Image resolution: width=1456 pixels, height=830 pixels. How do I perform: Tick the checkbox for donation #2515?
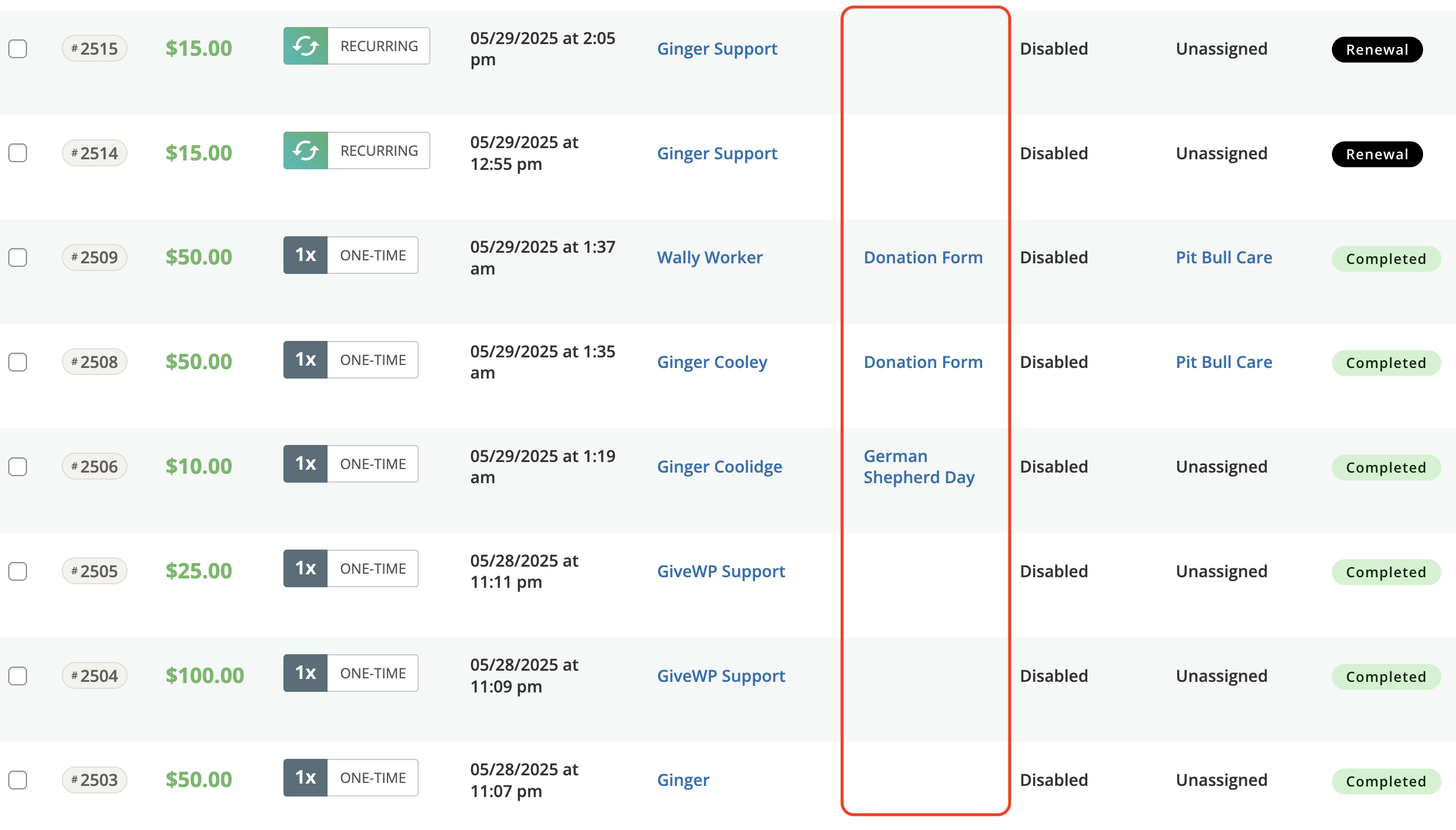coord(18,49)
